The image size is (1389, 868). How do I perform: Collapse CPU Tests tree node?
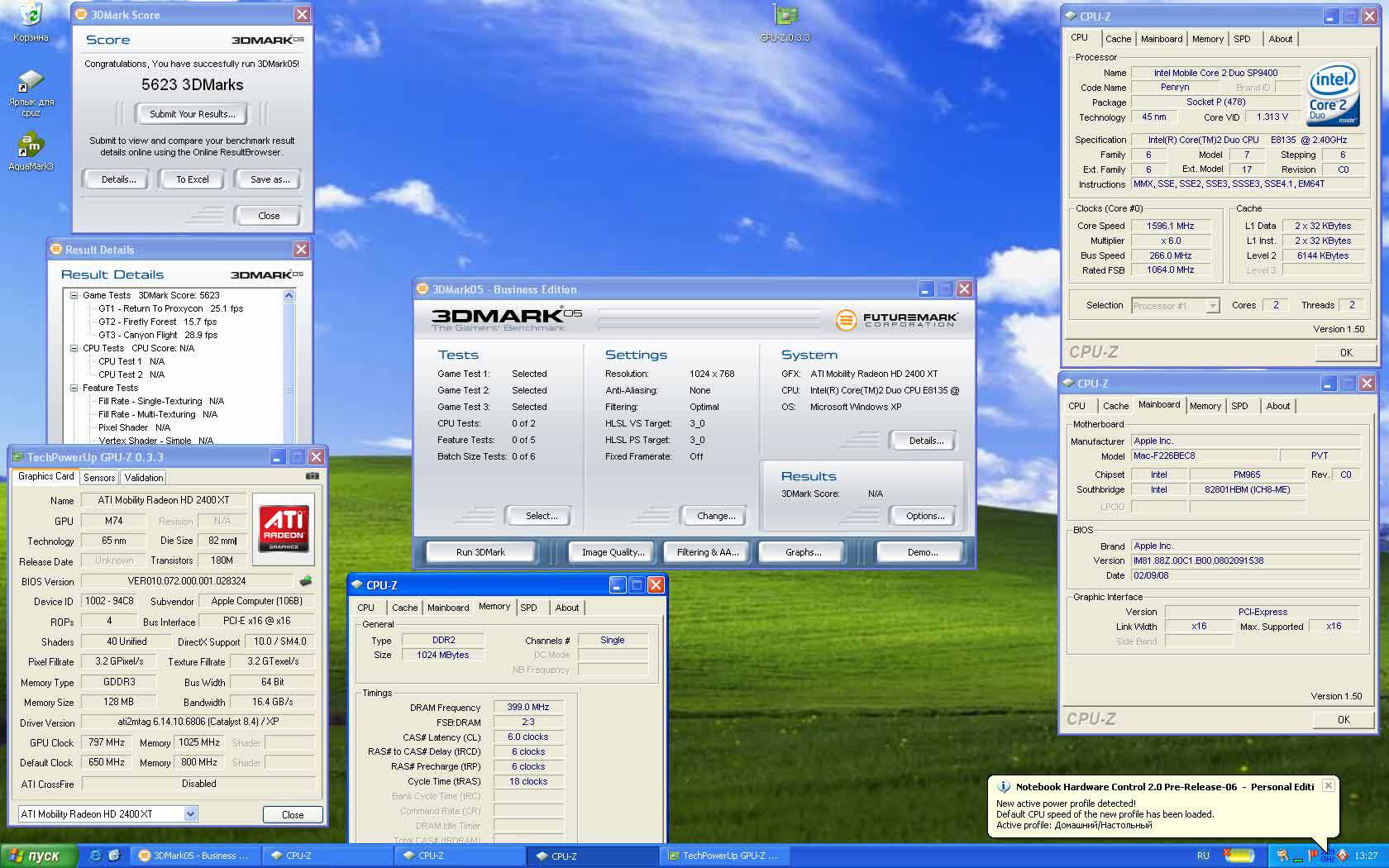[x=74, y=348]
